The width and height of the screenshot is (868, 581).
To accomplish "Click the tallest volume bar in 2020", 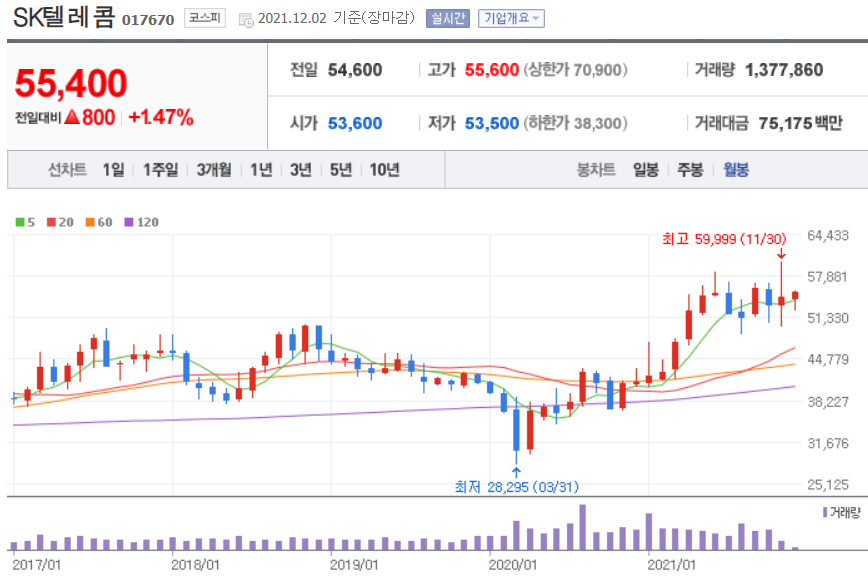I will click(582, 527).
